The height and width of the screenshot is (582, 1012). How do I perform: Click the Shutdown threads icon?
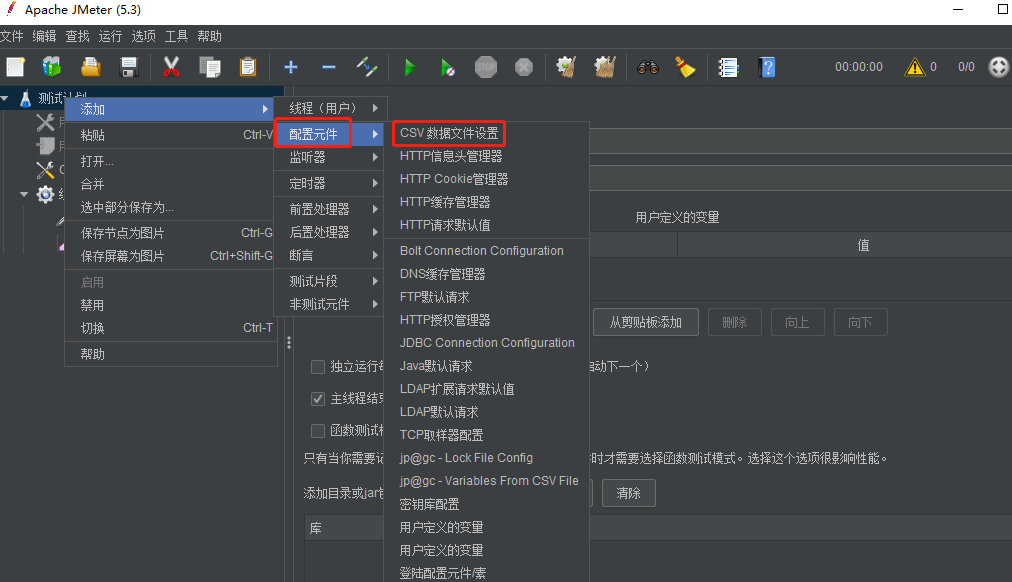point(524,67)
